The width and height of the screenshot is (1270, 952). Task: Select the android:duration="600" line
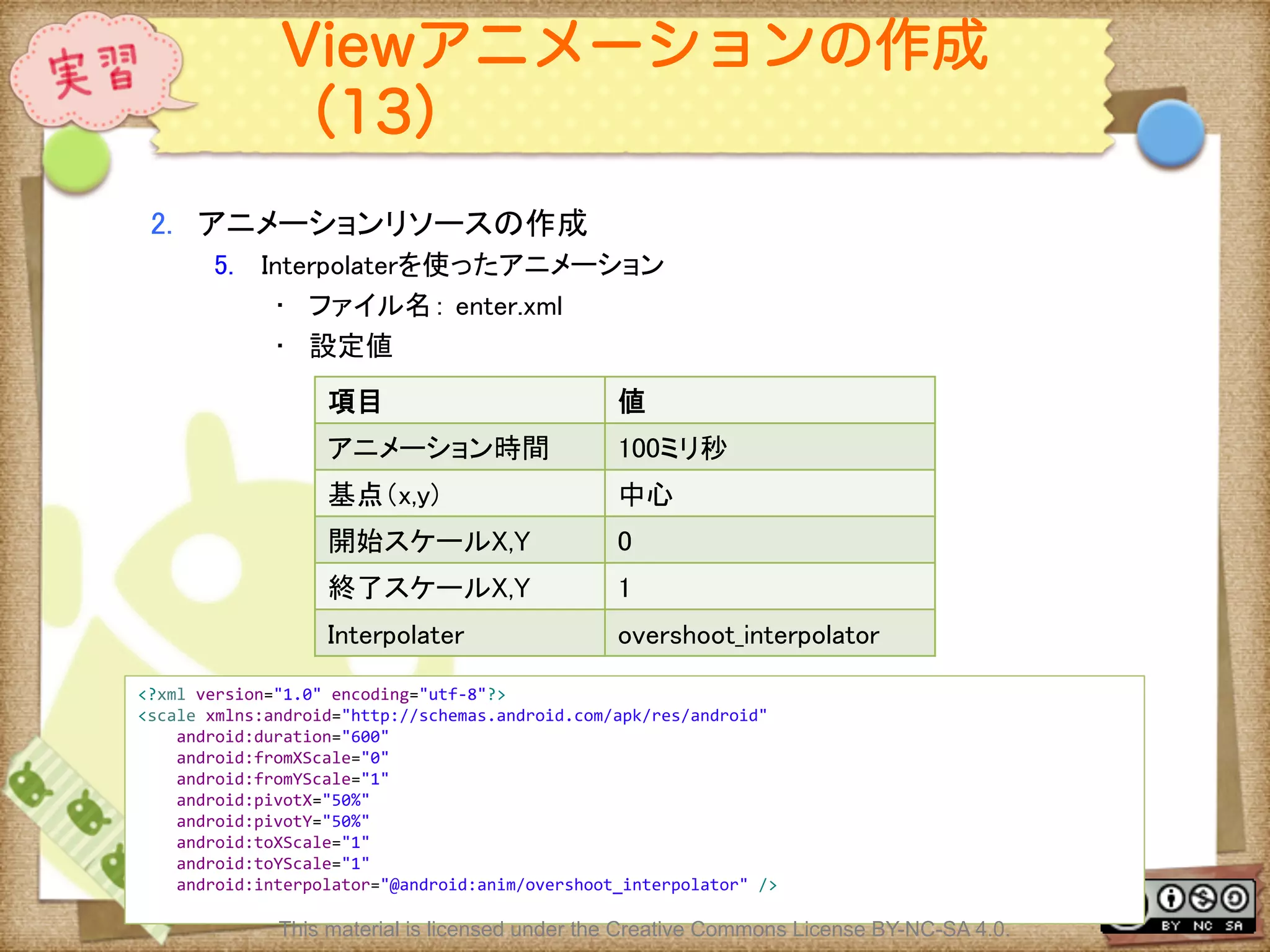[283, 737]
